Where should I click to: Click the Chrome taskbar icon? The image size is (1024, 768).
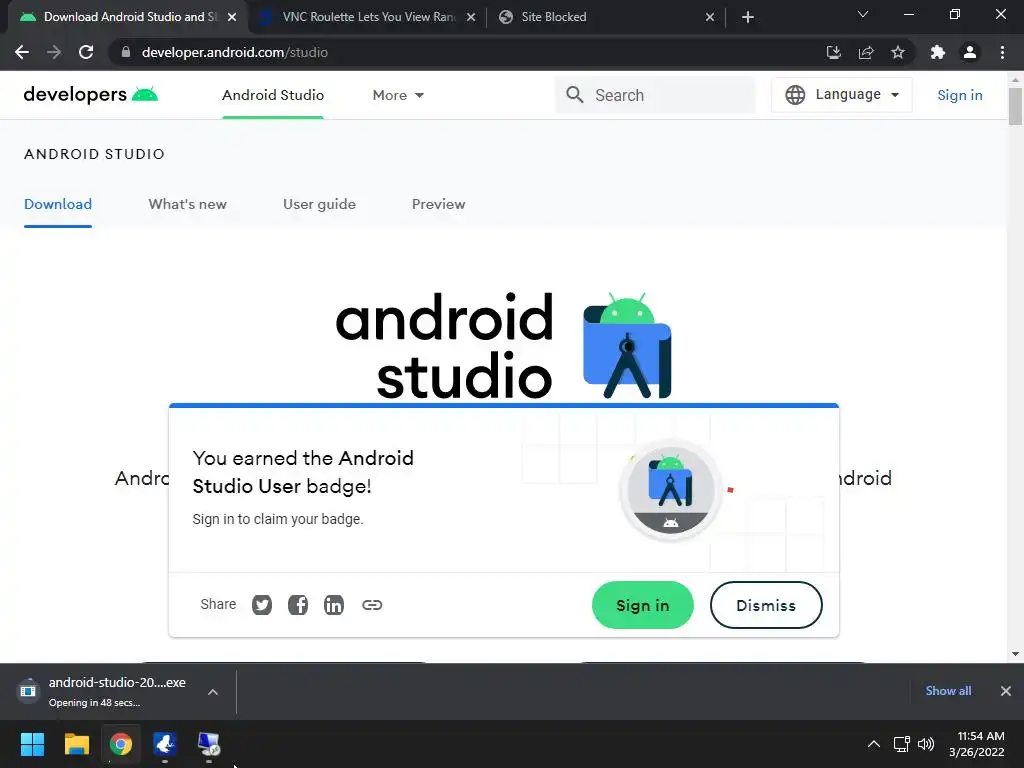click(x=121, y=744)
